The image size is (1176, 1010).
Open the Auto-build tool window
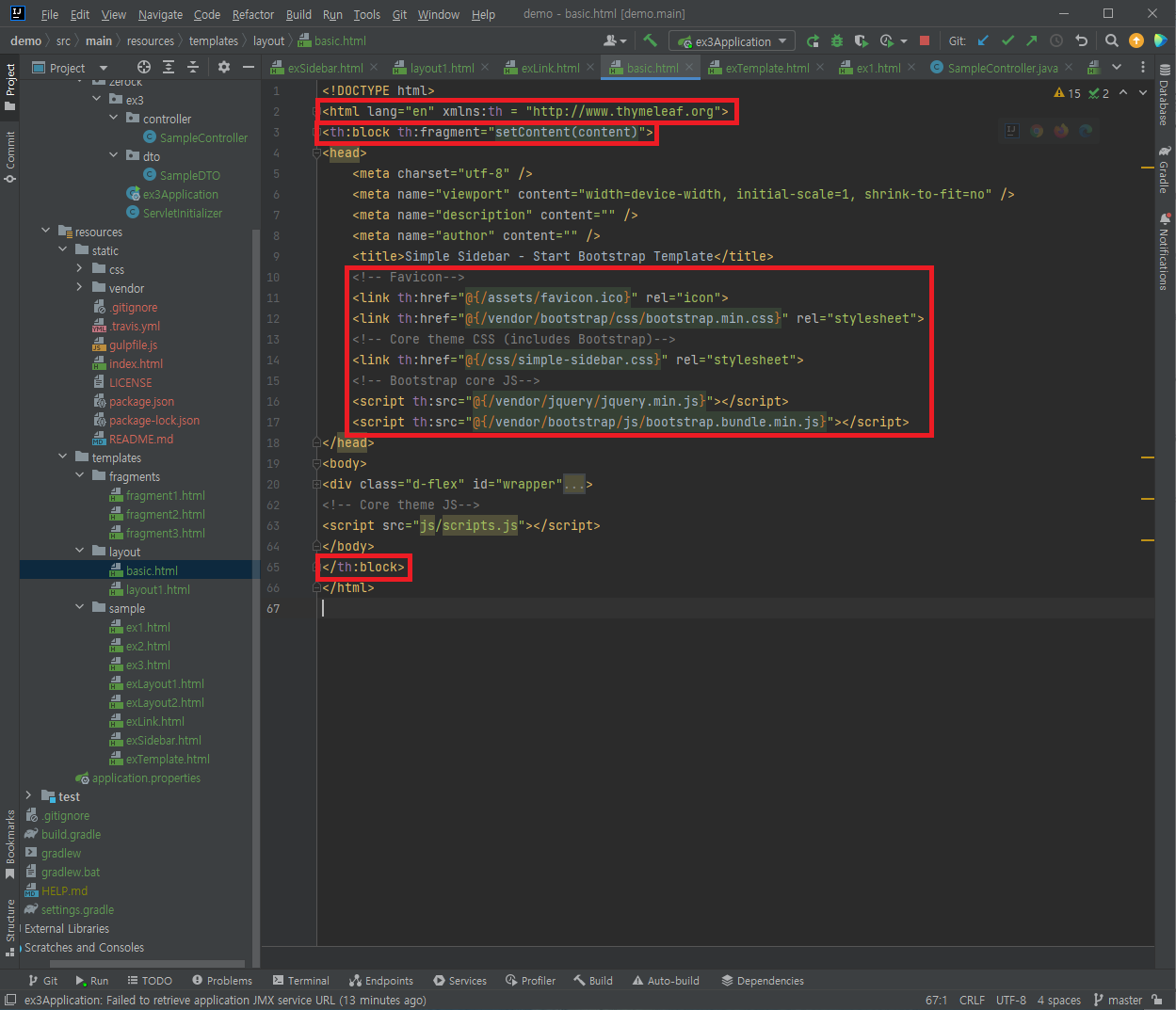666,980
